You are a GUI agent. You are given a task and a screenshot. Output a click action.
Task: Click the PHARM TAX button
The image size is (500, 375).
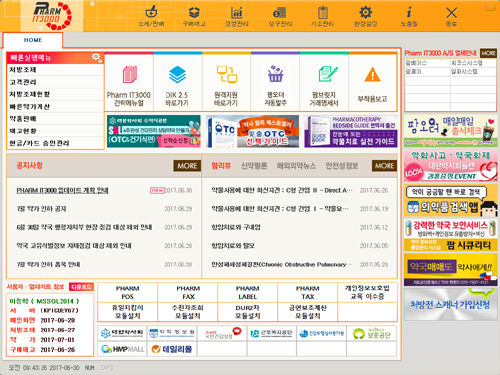pos(308,292)
